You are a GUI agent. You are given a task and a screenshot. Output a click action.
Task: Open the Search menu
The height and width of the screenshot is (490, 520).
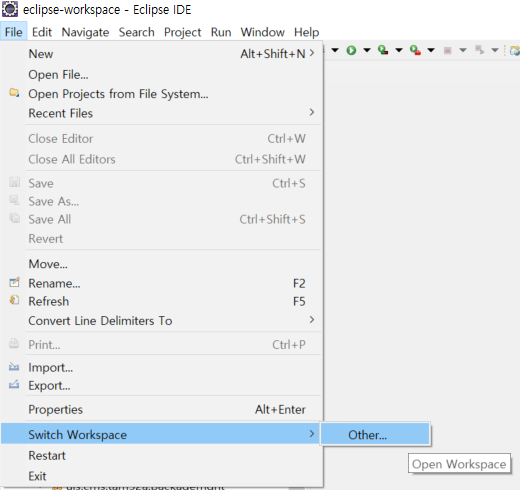click(137, 32)
